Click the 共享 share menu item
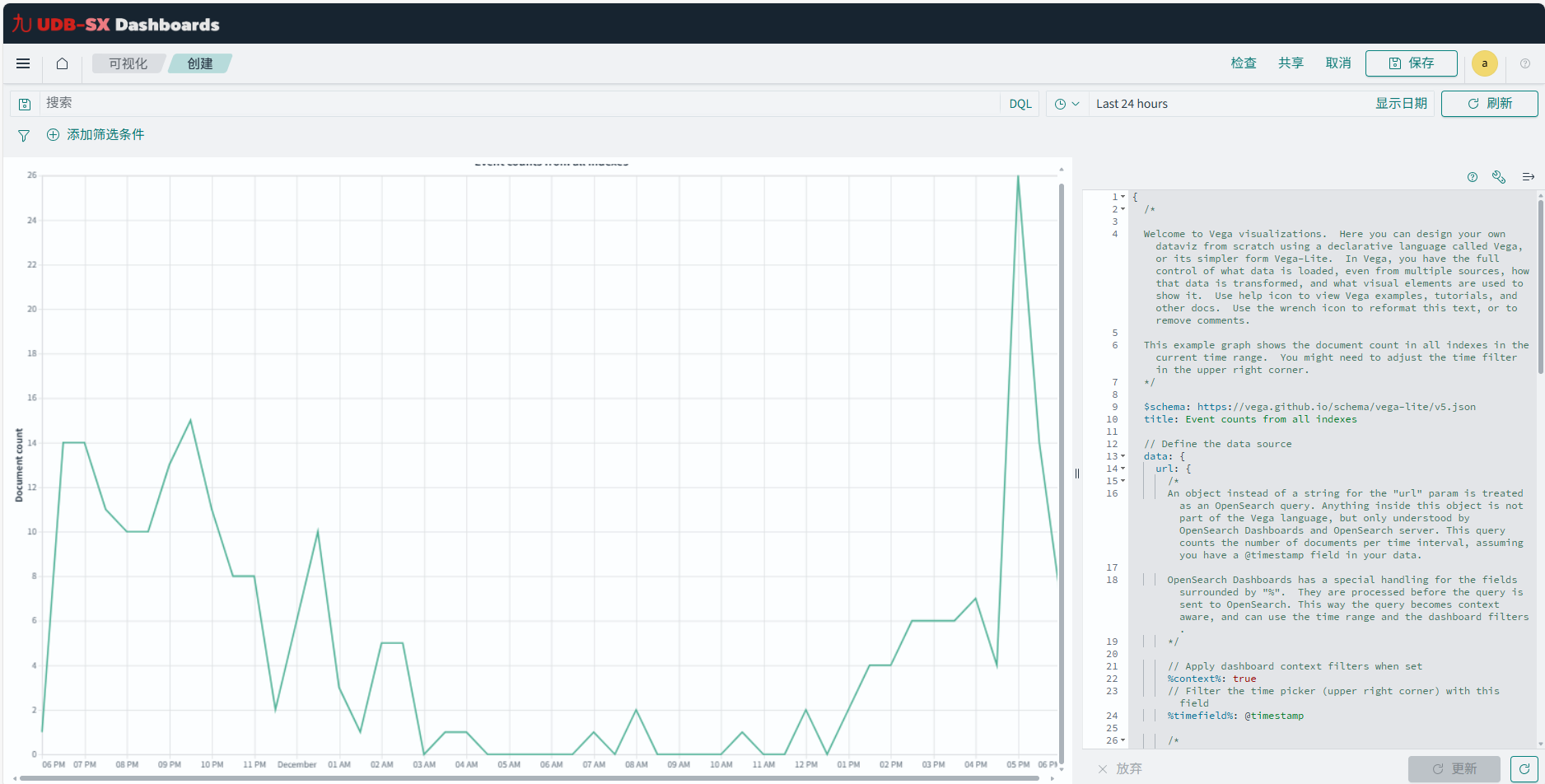This screenshot has height=784, width=1545. (x=1291, y=63)
